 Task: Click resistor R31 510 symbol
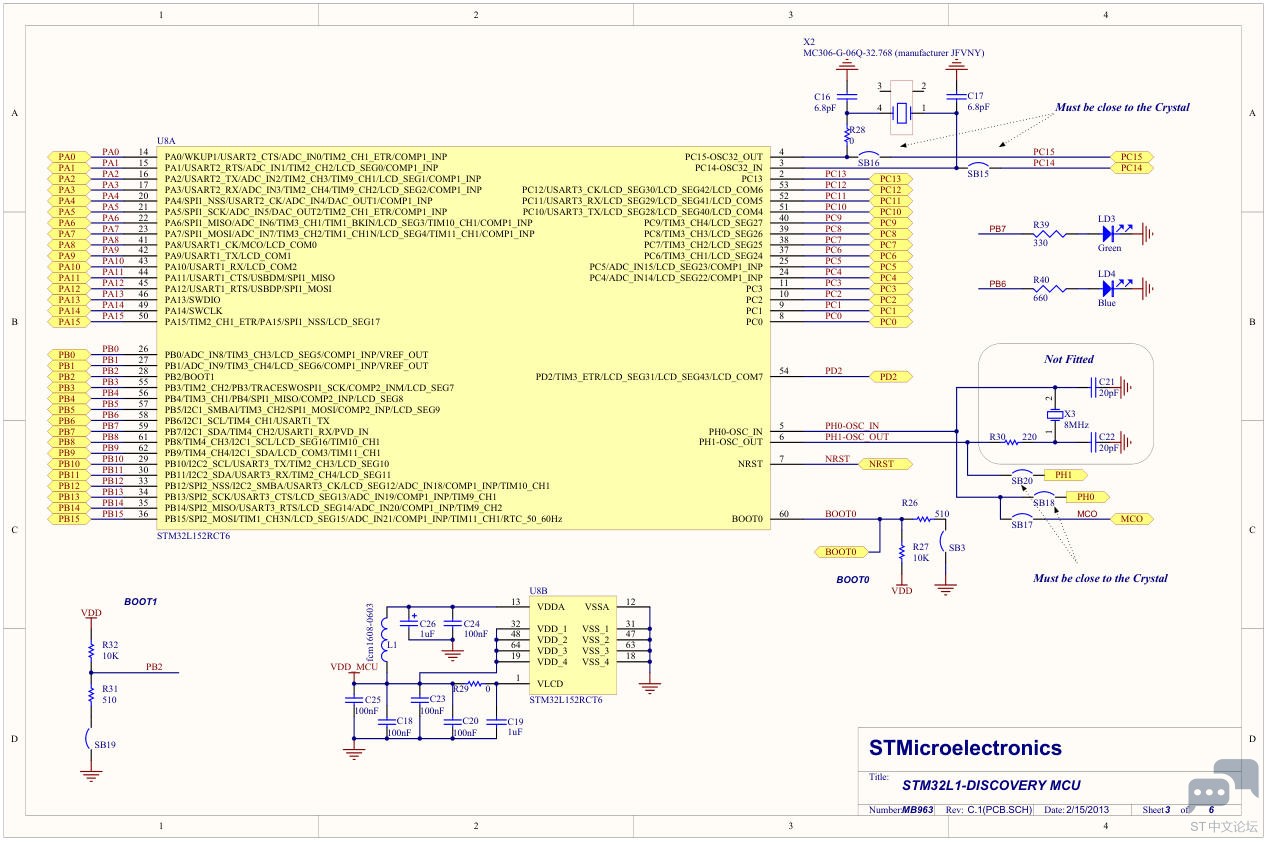[x=91, y=693]
